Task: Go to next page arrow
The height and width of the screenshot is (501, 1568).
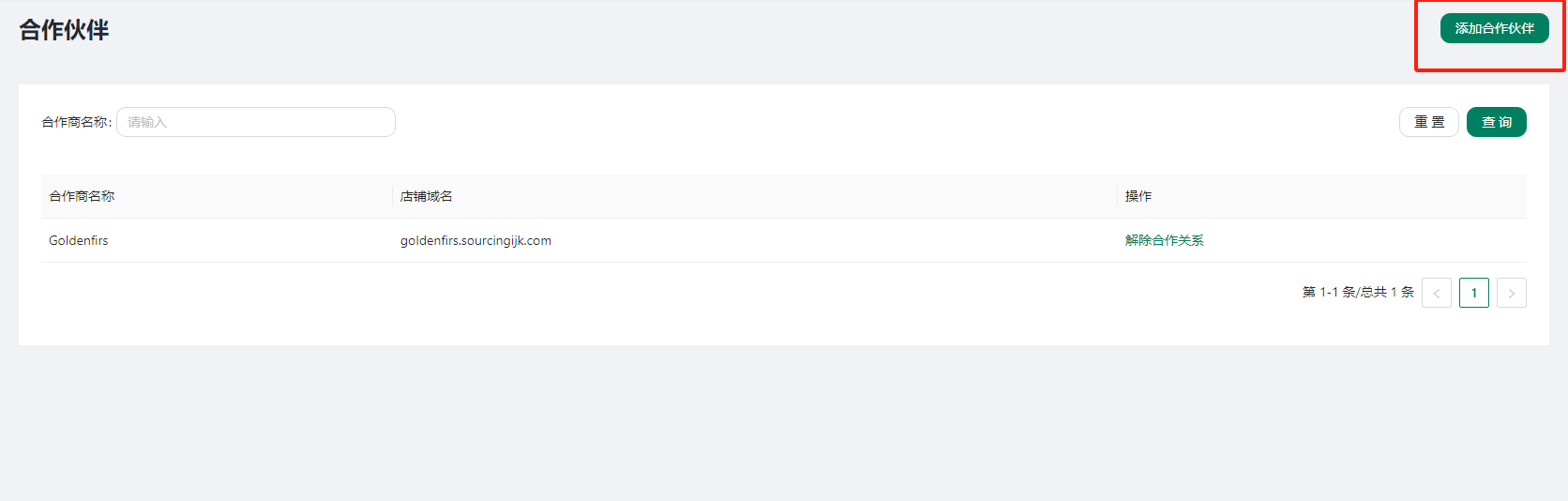Action: tap(1511, 293)
